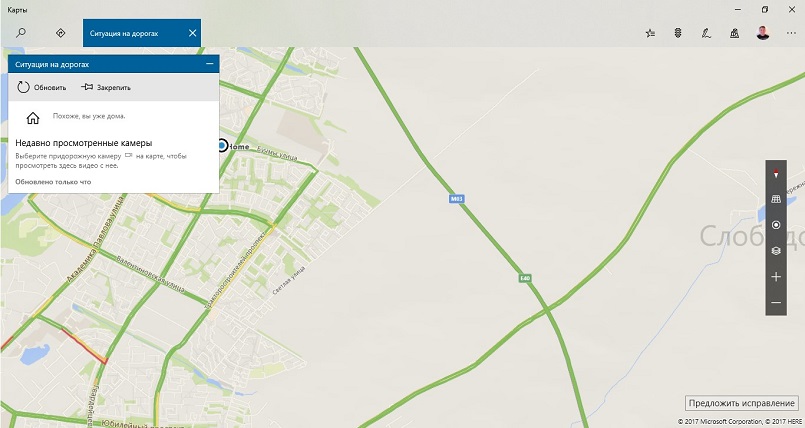Click the user profile avatar
The image size is (805, 428).
coord(763,33)
